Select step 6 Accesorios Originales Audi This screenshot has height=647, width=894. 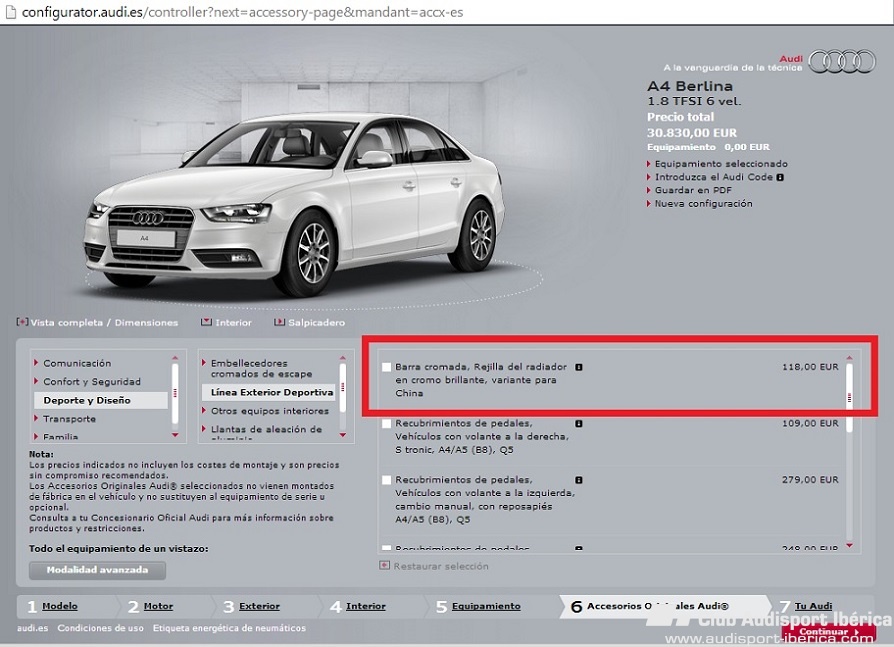click(650, 607)
